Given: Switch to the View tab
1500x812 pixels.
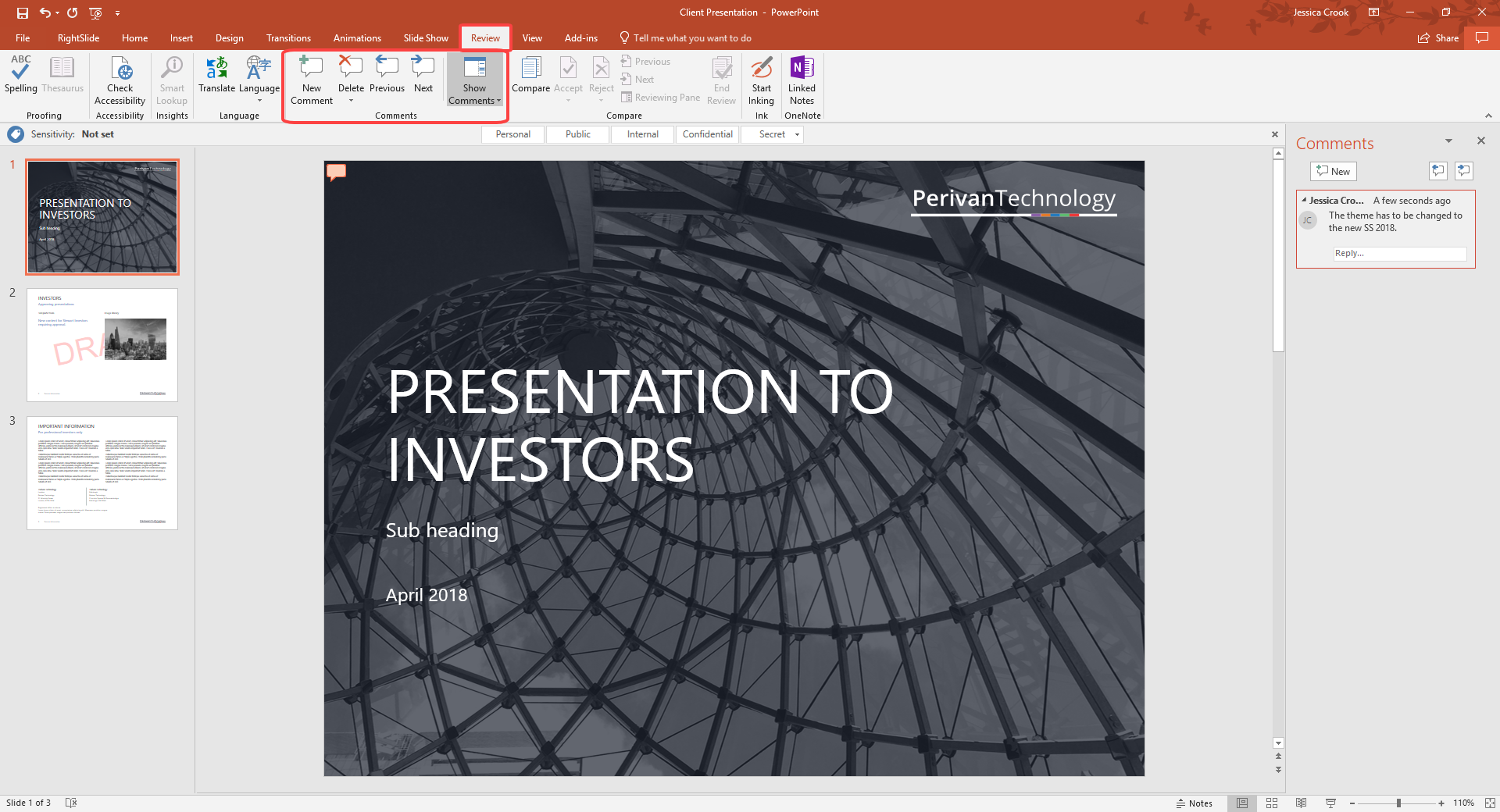Looking at the screenshot, I should 532,38.
